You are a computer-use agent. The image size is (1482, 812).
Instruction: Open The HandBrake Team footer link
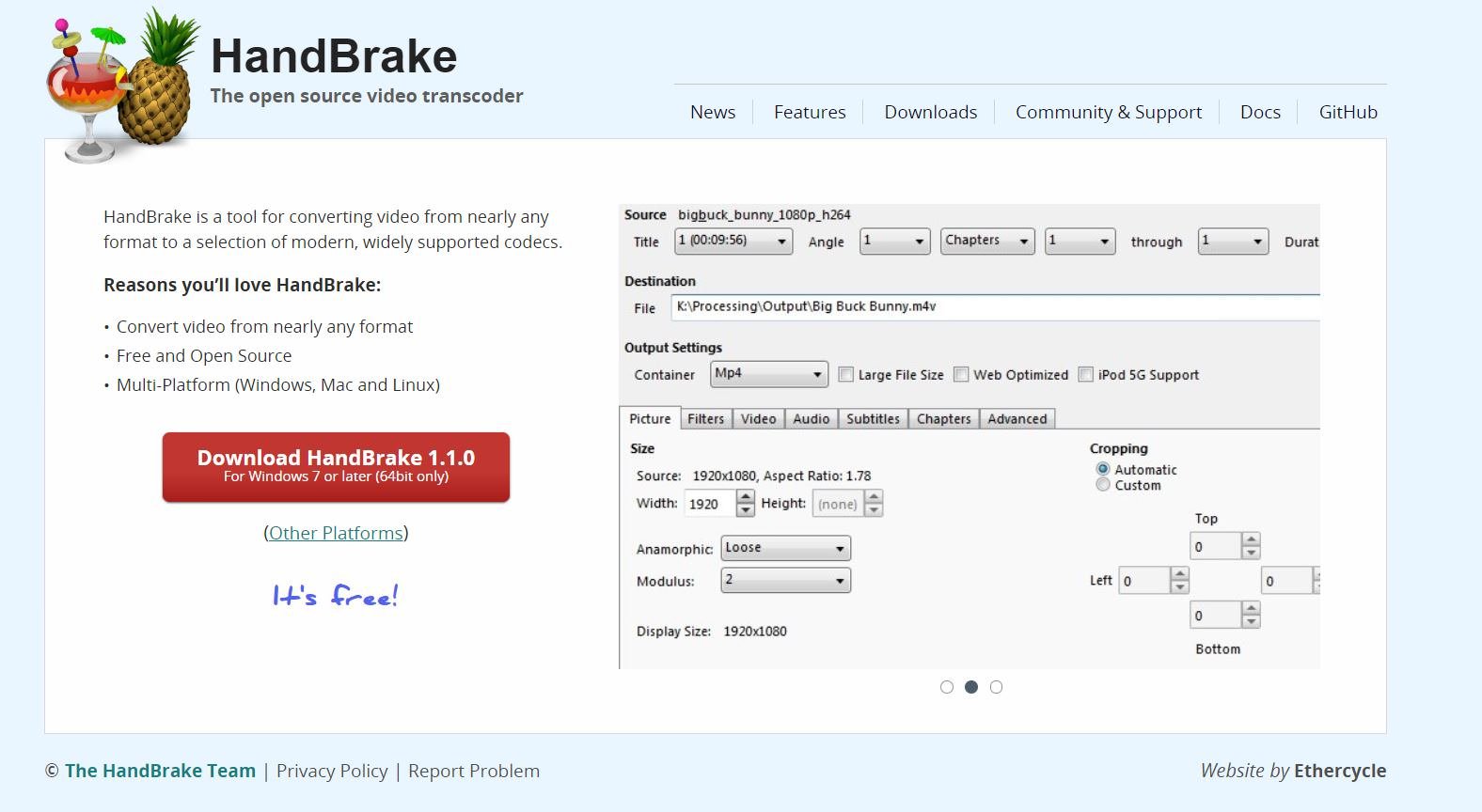[160, 771]
